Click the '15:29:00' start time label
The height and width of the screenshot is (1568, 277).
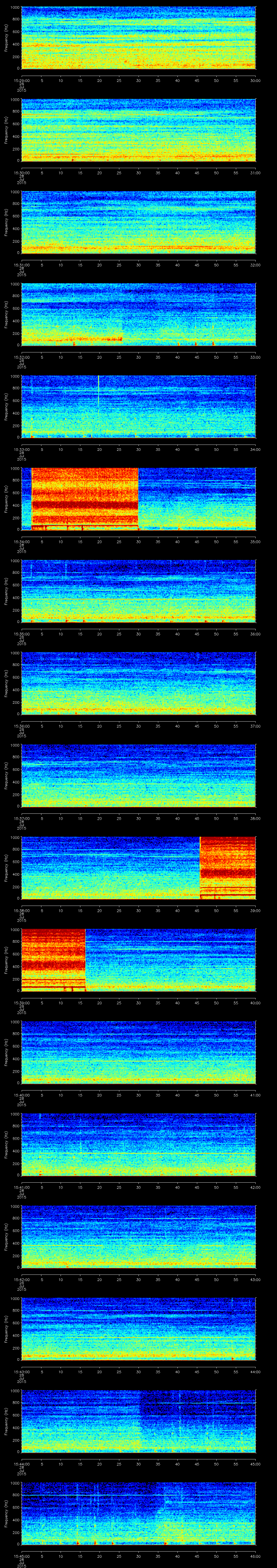22,80
